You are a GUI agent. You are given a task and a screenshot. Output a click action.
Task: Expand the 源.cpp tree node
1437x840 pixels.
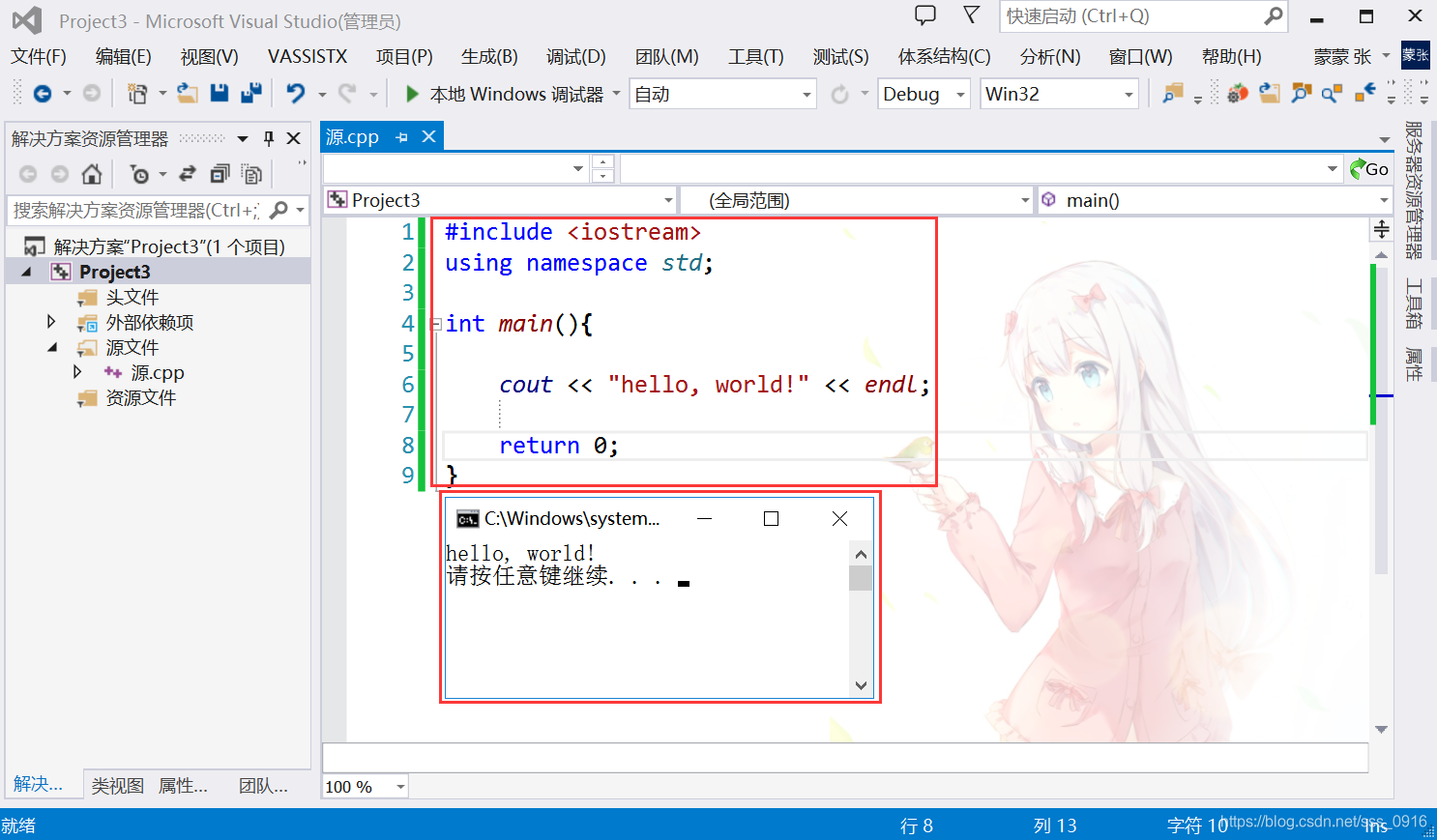(76, 372)
